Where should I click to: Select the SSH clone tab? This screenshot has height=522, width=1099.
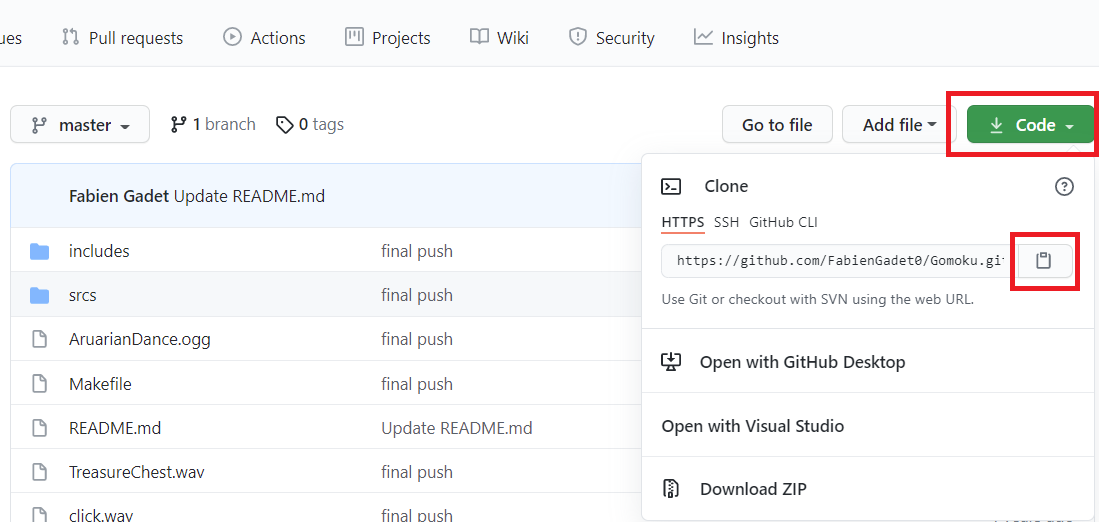click(726, 223)
